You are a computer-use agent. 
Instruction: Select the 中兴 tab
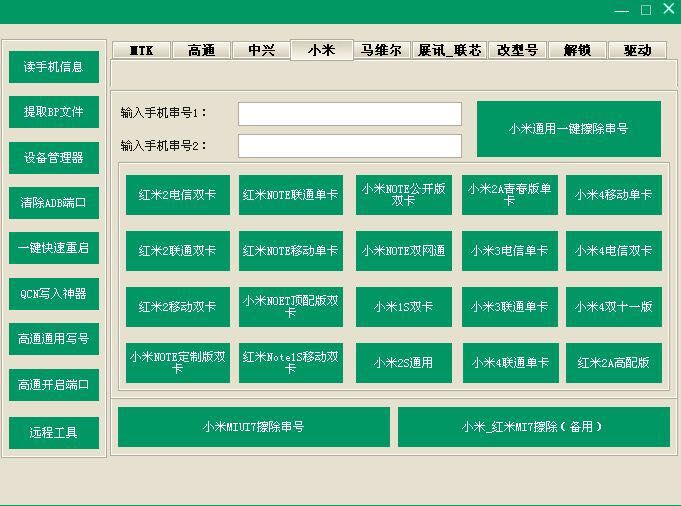point(261,50)
